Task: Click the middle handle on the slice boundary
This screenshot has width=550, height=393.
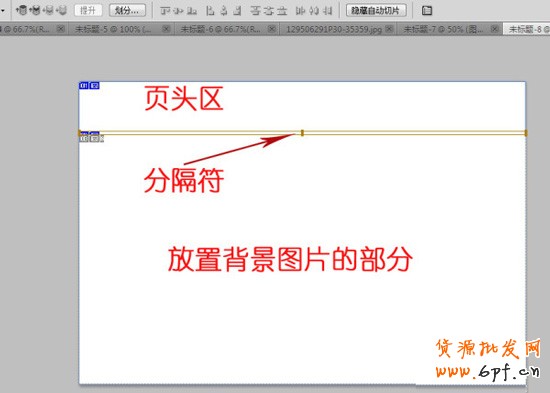Action: click(x=302, y=133)
